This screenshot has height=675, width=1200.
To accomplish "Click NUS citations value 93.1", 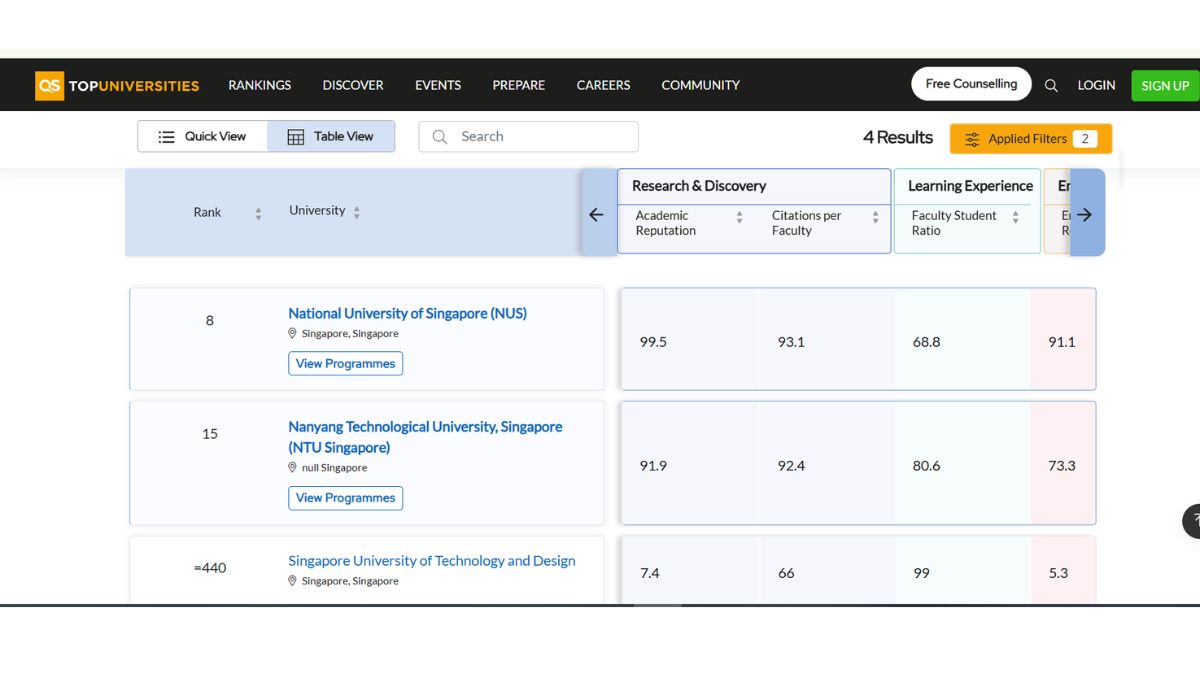I will click(x=791, y=342).
